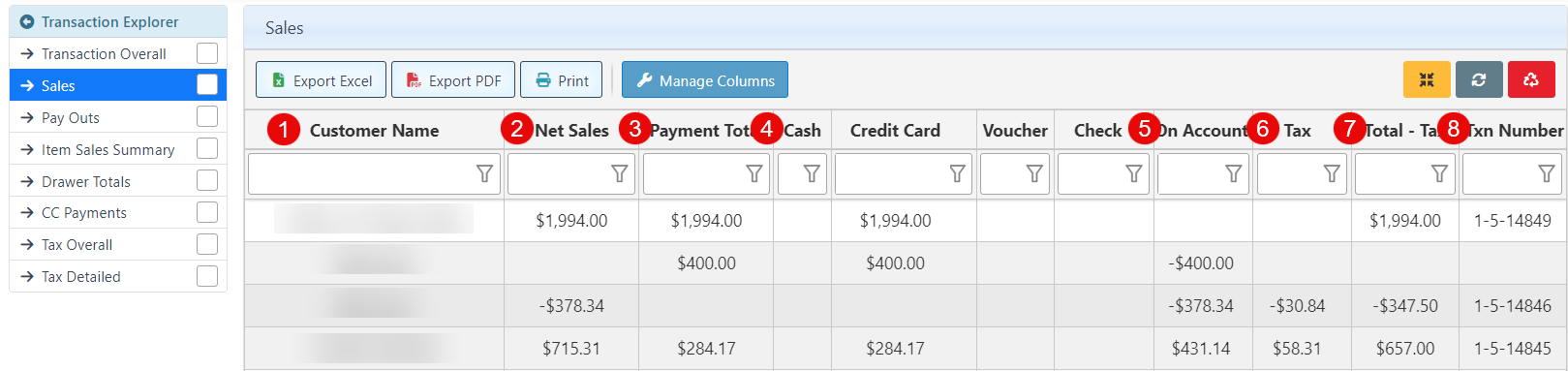
Task: Click the red recycle icon button
Action: coord(1531,79)
